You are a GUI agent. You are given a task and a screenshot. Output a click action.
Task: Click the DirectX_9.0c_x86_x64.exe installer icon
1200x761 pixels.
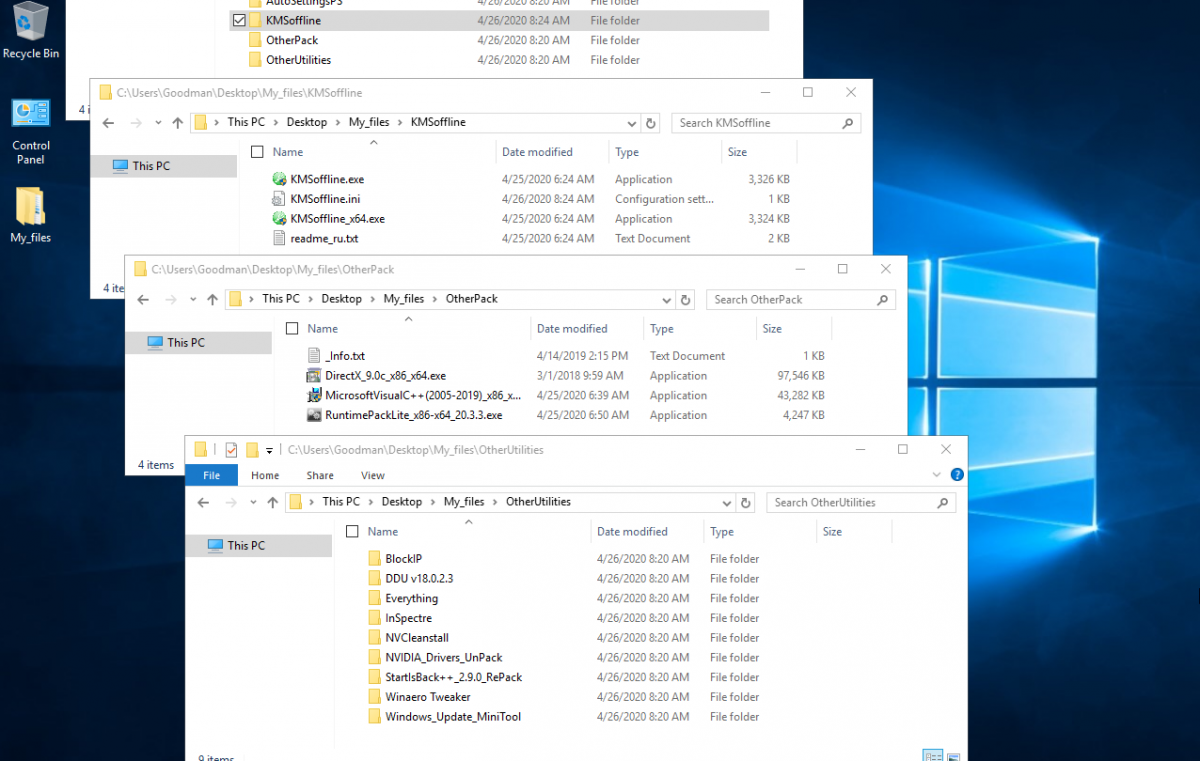pyautogui.click(x=314, y=376)
